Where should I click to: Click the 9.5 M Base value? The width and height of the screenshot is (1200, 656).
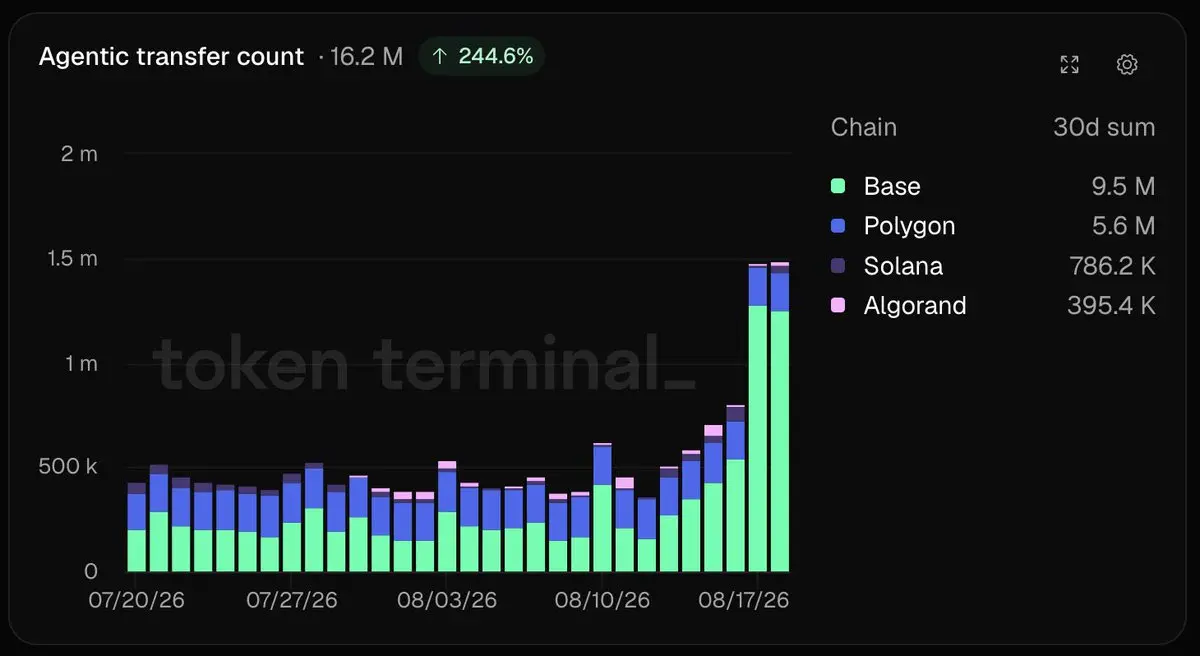coord(1121,186)
